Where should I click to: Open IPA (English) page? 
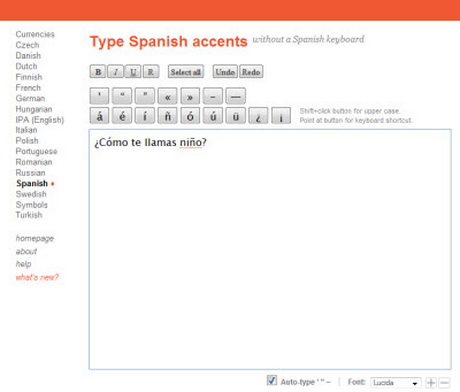click(40, 120)
